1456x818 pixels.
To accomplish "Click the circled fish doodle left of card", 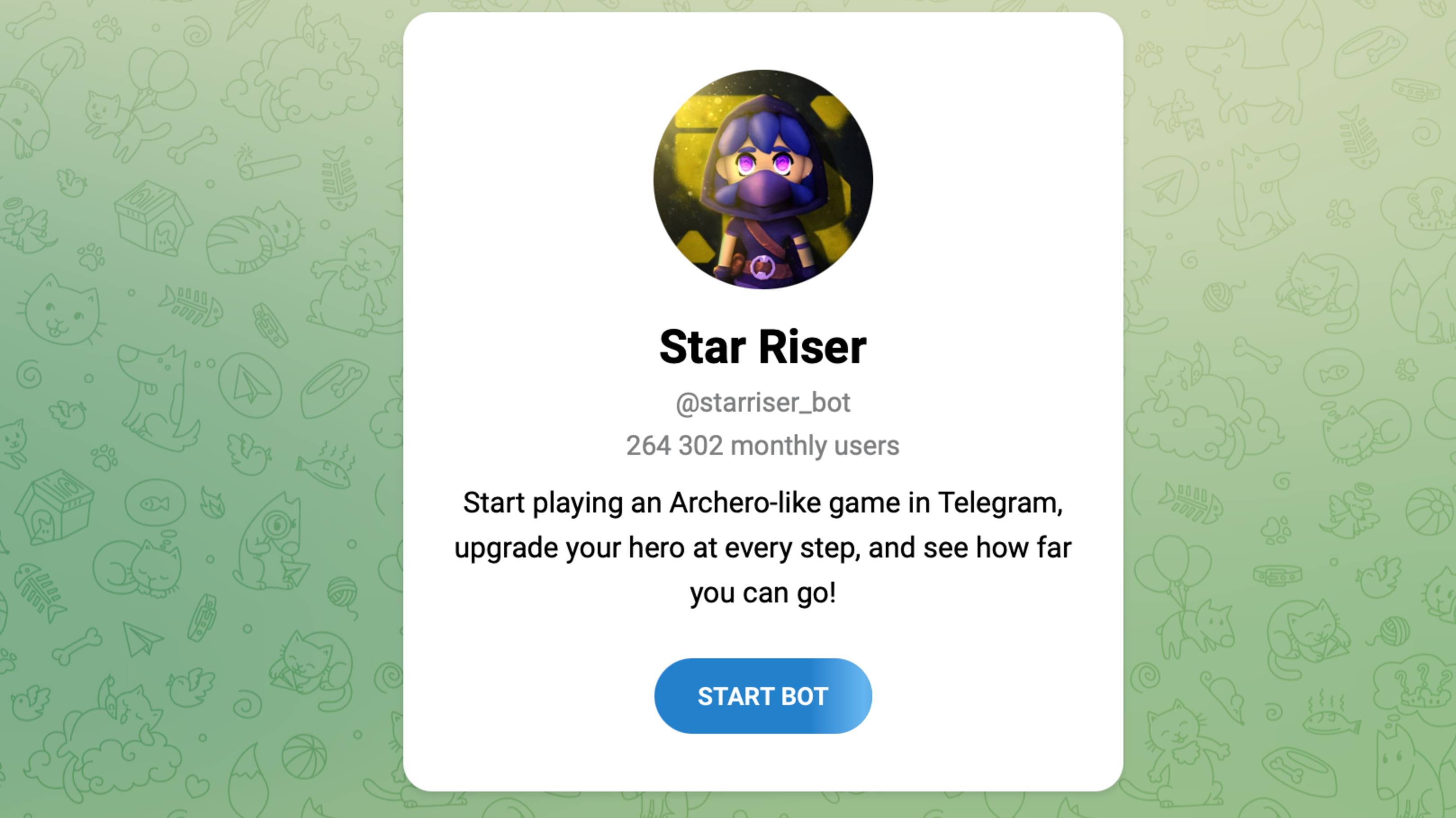I will click(x=155, y=502).
